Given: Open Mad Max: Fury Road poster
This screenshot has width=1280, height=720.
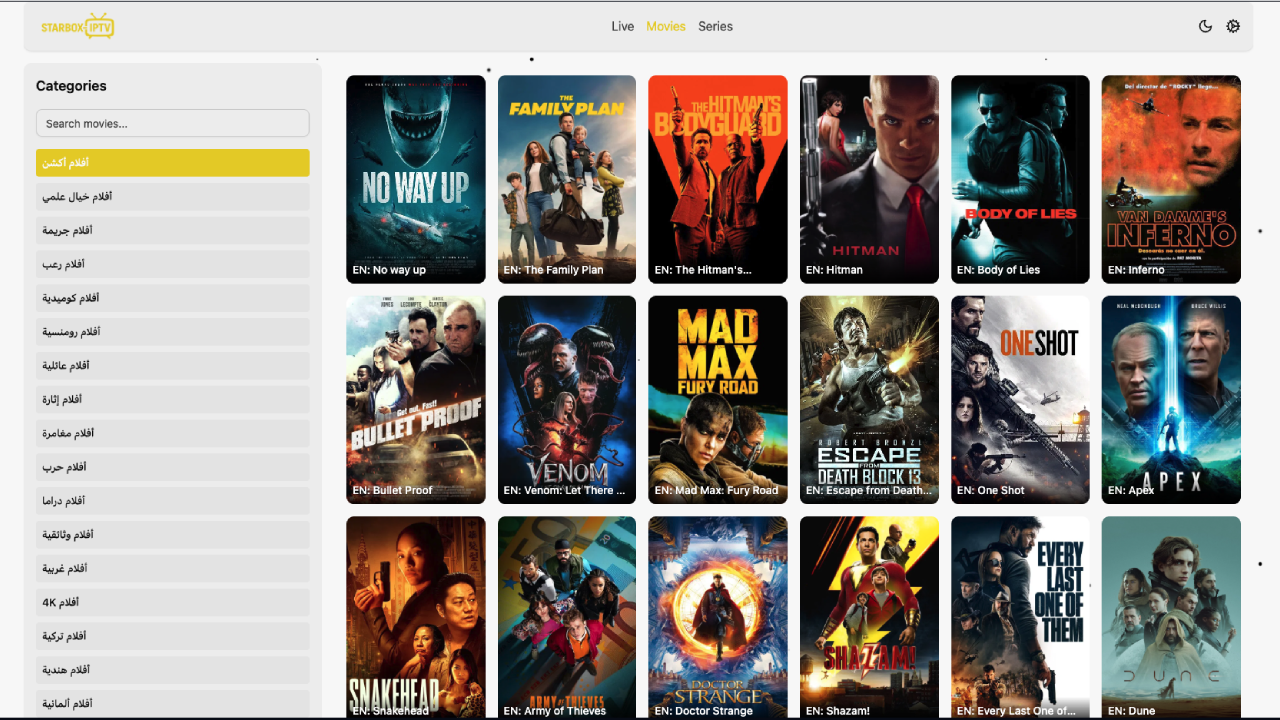Looking at the screenshot, I should [x=718, y=400].
